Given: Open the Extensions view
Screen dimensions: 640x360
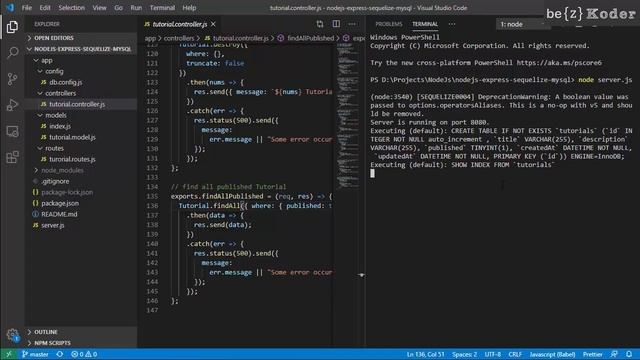Looking at the screenshot, I should click(12, 158).
